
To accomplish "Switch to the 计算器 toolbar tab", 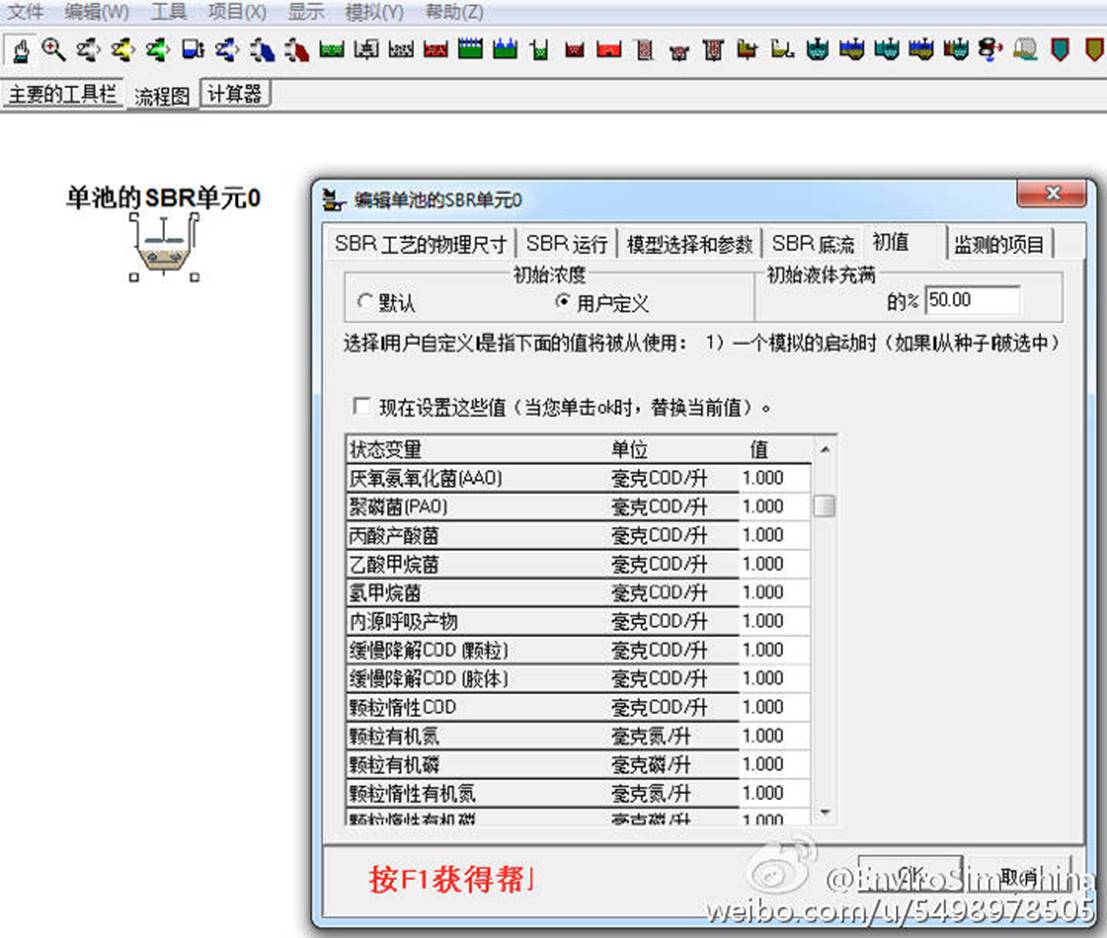I will (235, 94).
